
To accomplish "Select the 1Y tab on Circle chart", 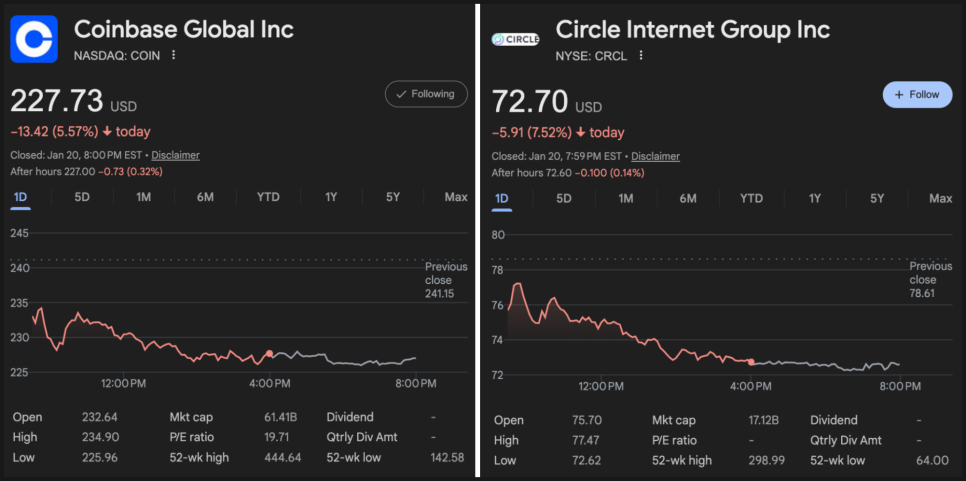I will (815, 198).
